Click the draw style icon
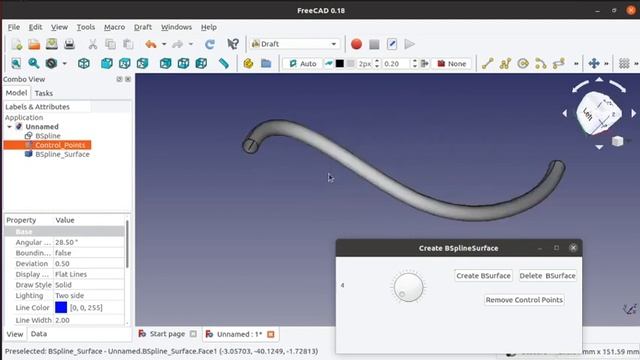Viewport: 640px width, 360px height. point(51,63)
